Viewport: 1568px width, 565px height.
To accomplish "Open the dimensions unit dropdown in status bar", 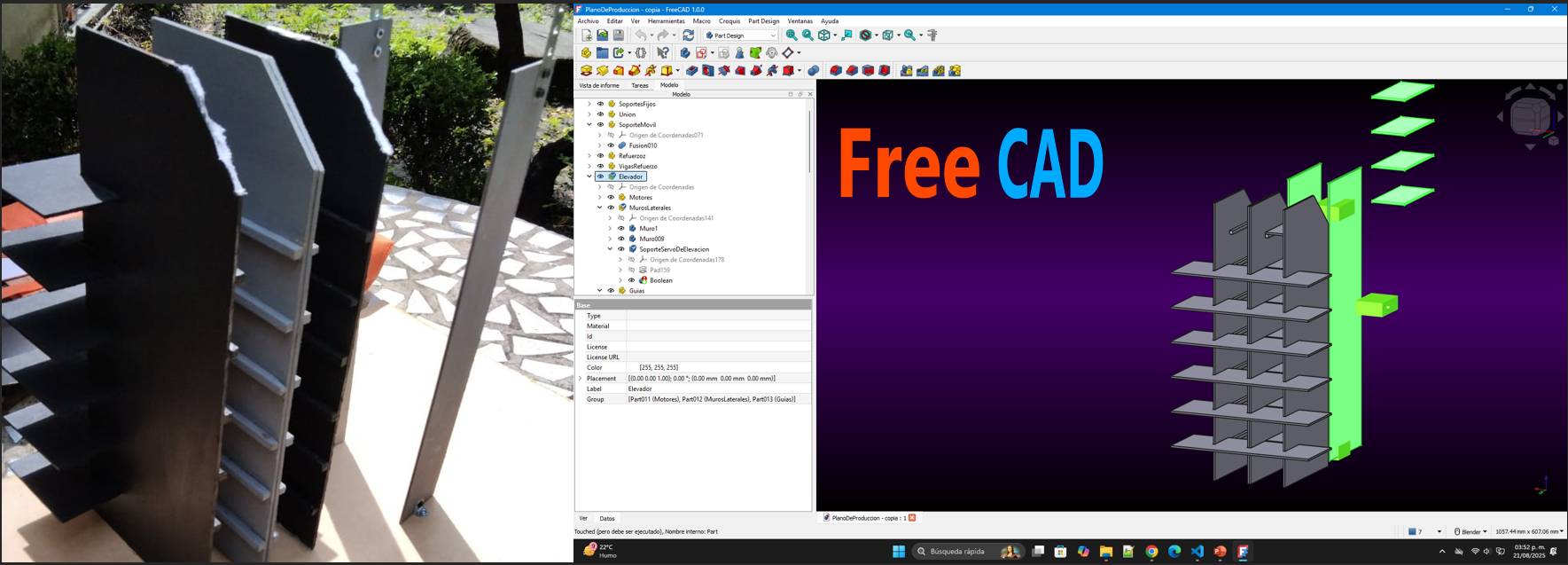I will coord(1529,531).
